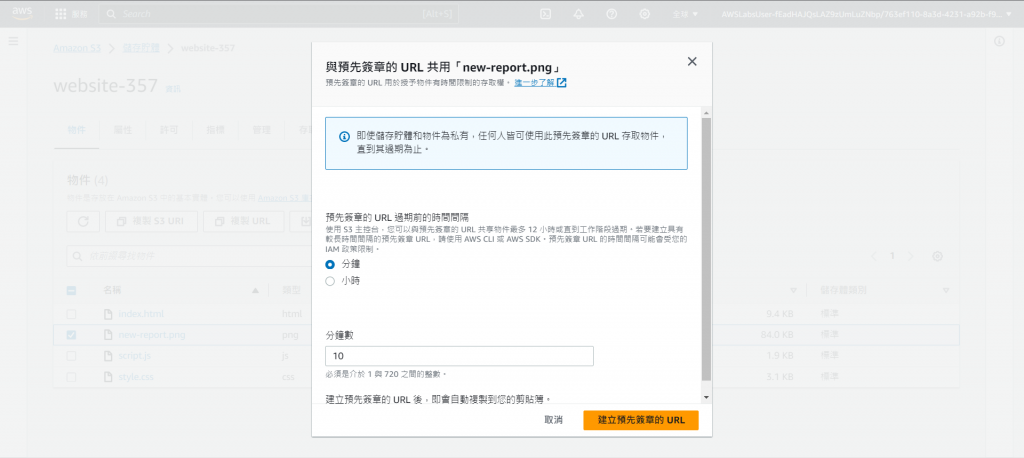Open the 進一步了解 link
Viewport: 1024px width, 458px height.
pos(534,83)
